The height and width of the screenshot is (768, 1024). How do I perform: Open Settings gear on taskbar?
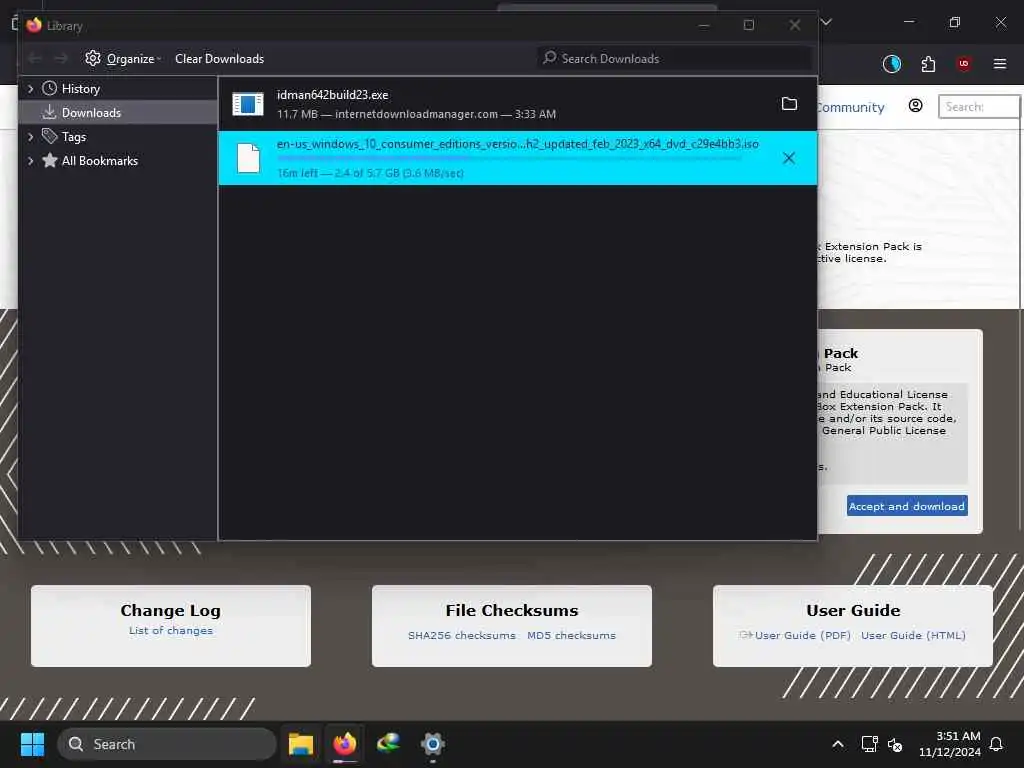pyautogui.click(x=432, y=744)
